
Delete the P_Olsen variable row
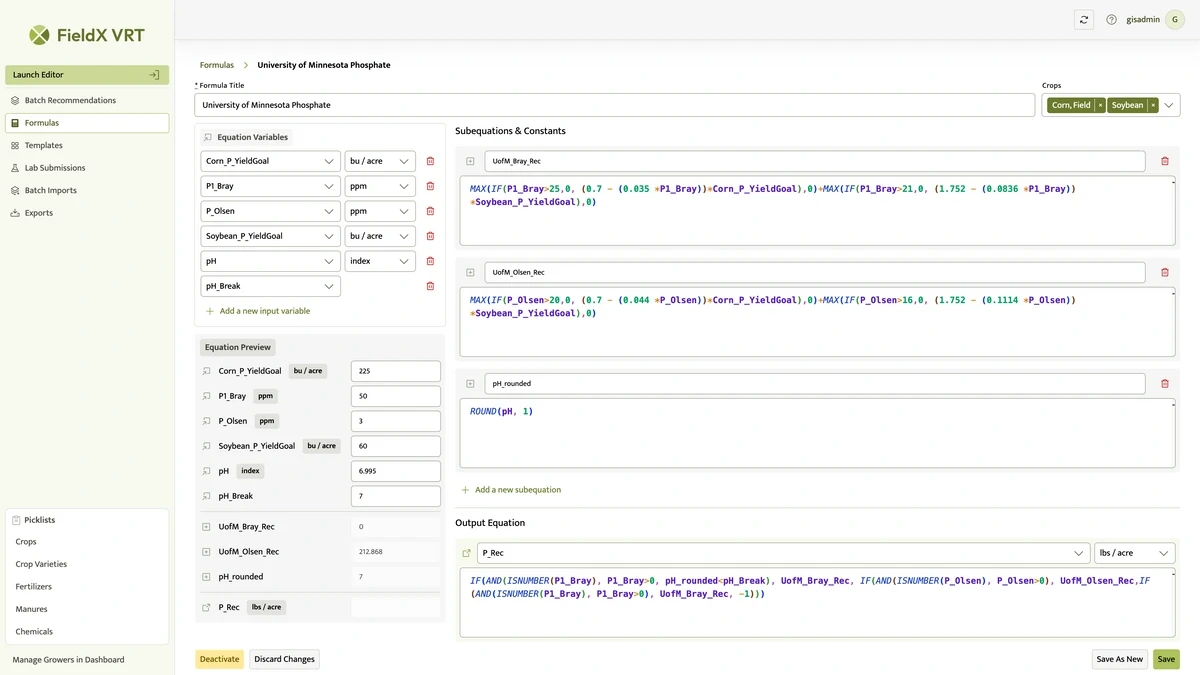[x=430, y=211]
